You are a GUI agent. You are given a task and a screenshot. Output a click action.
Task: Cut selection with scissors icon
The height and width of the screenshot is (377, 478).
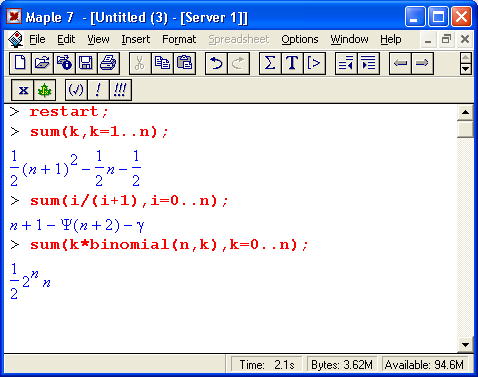140,63
